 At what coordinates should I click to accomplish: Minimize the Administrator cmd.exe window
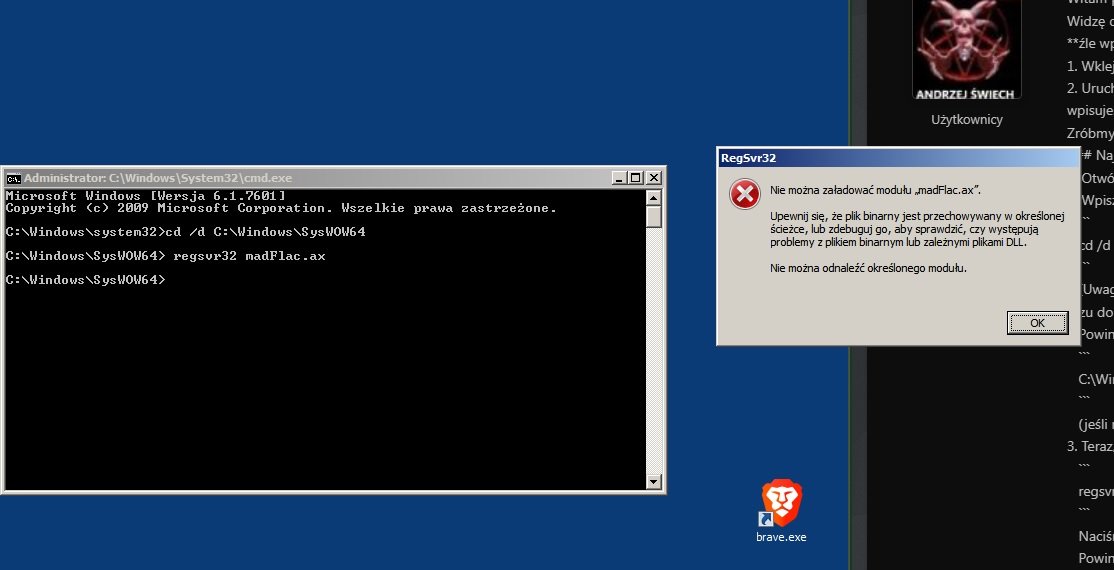(x=618, y=177)
